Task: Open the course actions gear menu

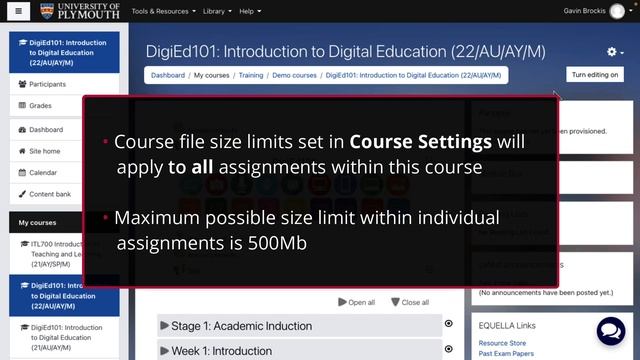Action: pyautogui.click(x=615, y=52)
